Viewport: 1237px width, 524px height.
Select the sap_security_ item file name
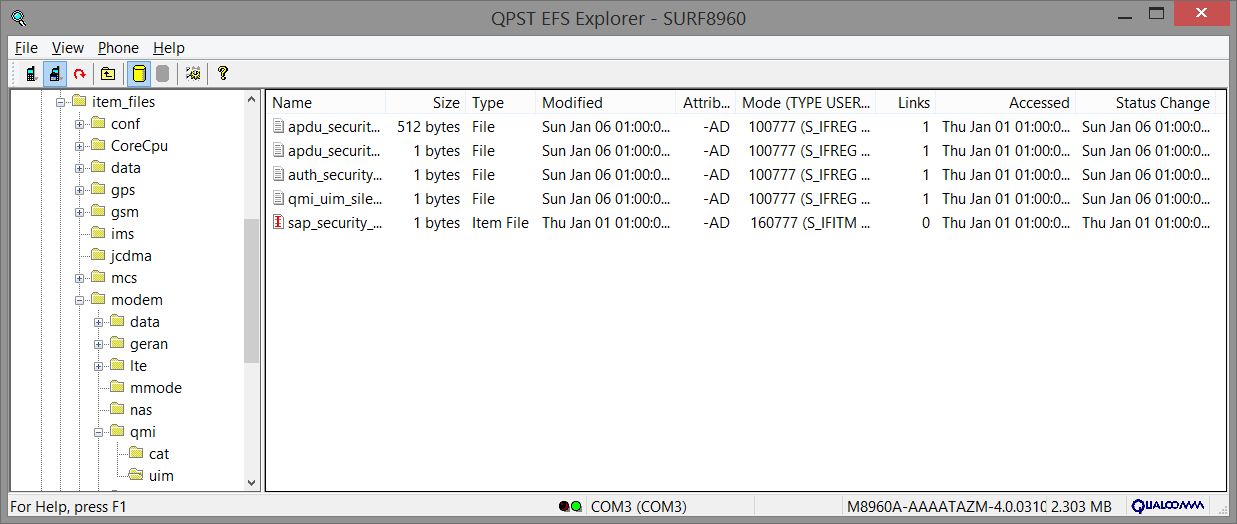(x=335, y=222)
